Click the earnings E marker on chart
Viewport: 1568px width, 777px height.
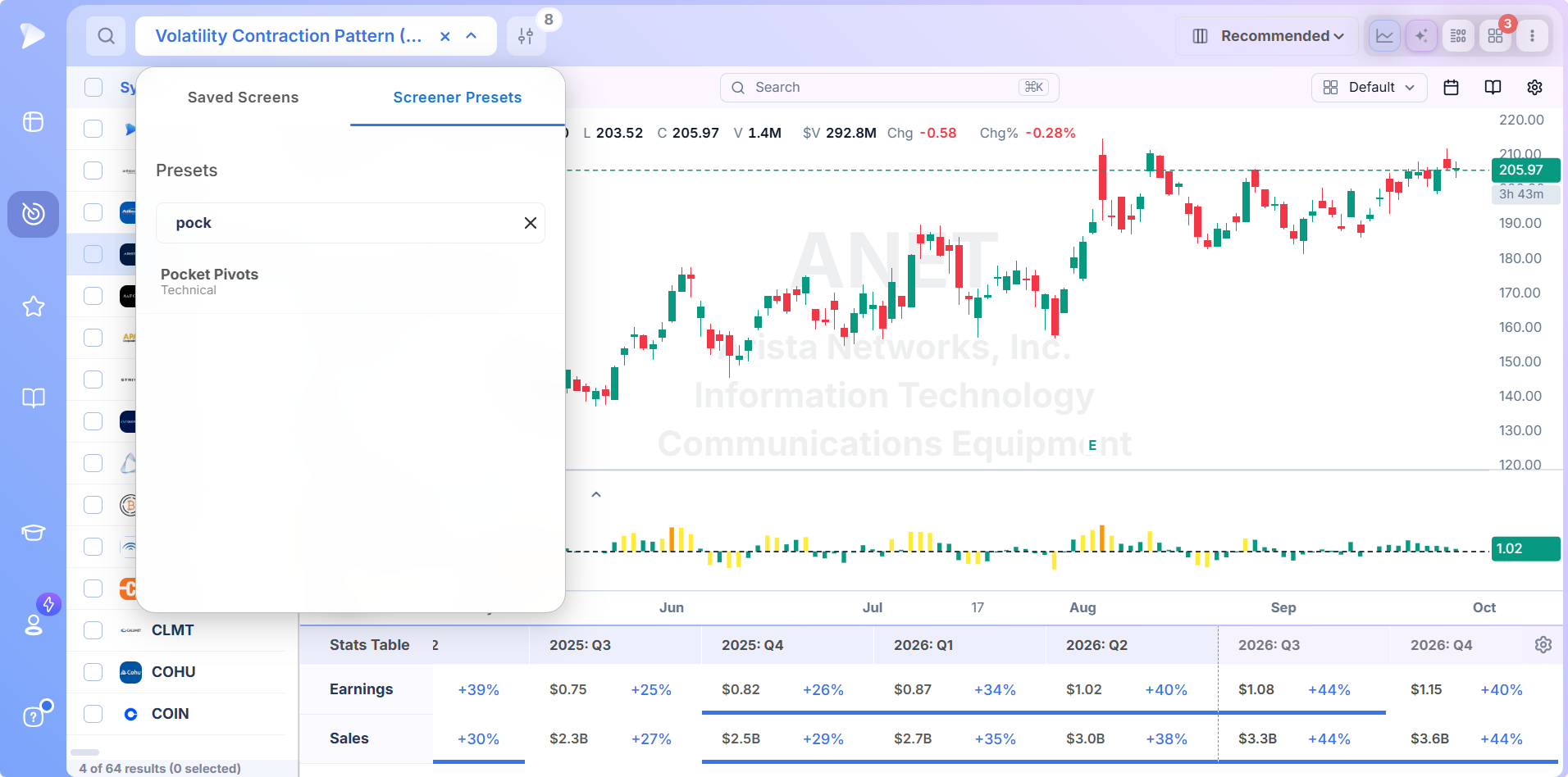[1092, 446]
